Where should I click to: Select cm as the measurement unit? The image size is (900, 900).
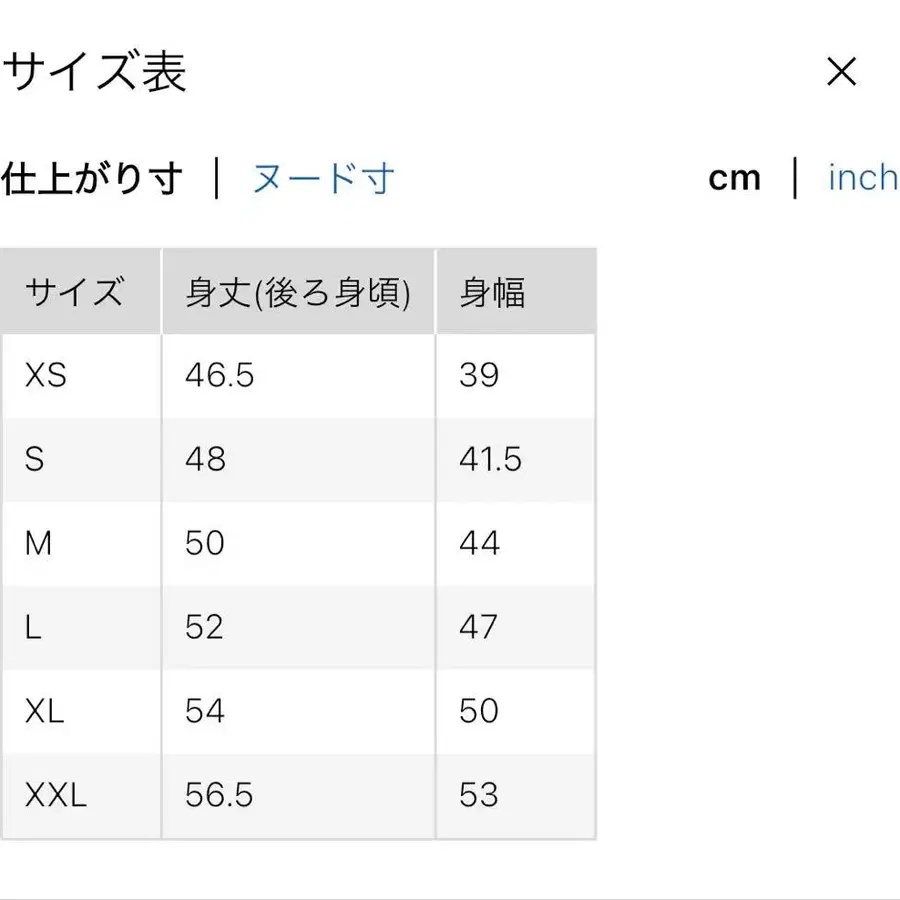(x=735, y=178)
